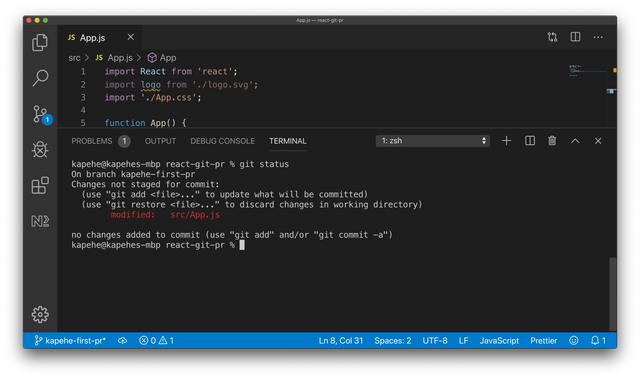Change indentation via Spaces: 2
640x379 pixels.
(x=393, y=341)
